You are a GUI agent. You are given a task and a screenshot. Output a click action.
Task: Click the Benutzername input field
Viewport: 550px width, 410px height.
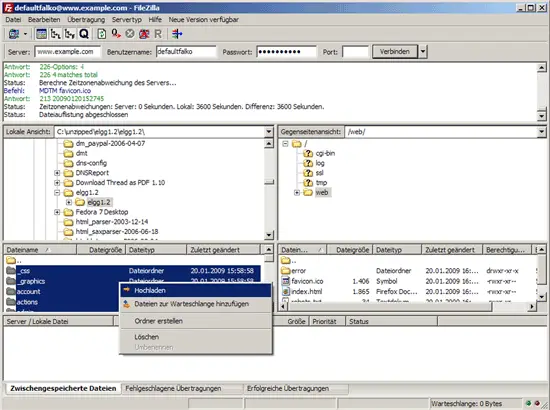pyautogui.click(x=186, y=52)
